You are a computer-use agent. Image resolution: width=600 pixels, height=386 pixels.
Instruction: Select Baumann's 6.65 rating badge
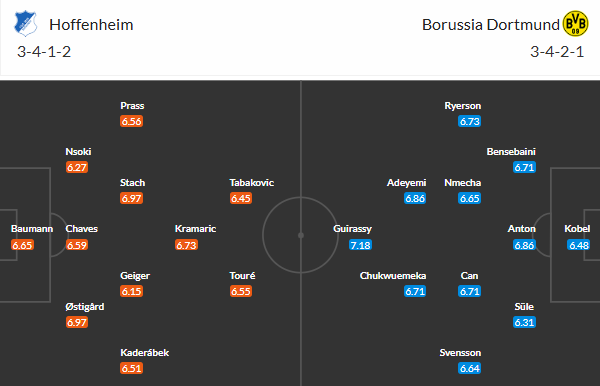[x=22, y=245]
